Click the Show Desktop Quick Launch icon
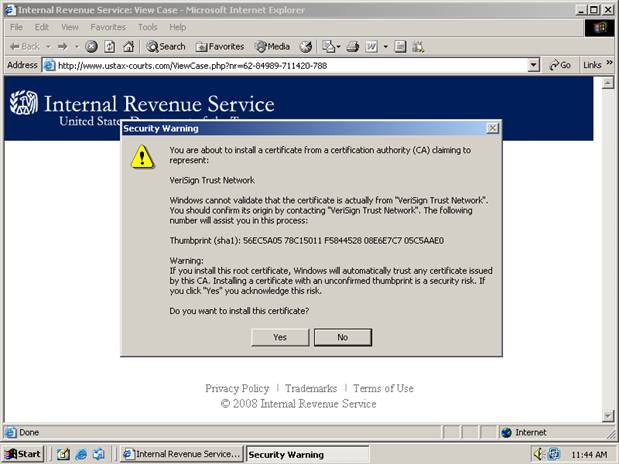The image size is (619, 464). click(99, 454)
